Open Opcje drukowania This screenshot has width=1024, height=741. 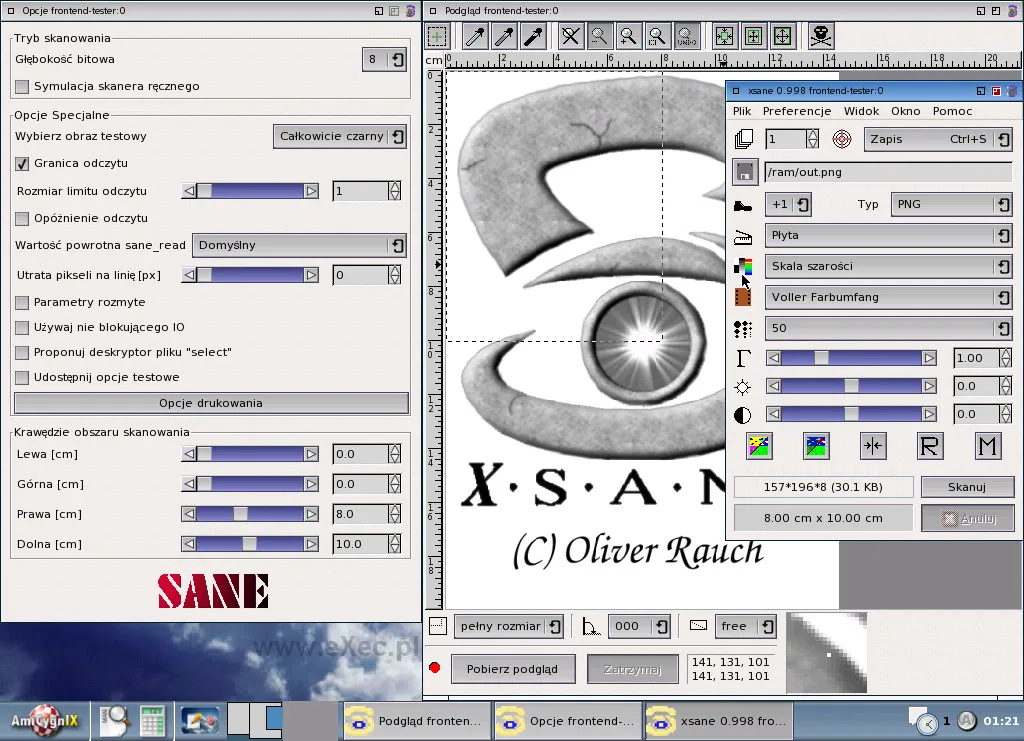210,403
